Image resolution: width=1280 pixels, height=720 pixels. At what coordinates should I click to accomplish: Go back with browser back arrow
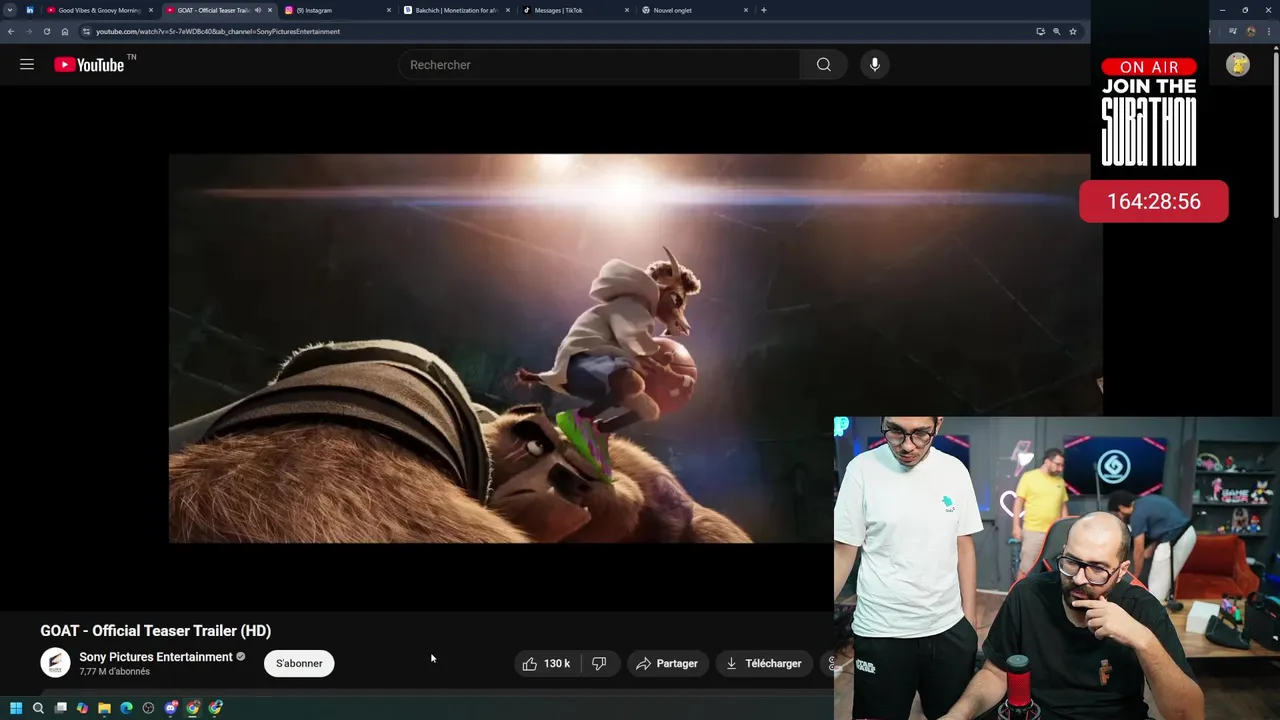click(x=11, y=31)
